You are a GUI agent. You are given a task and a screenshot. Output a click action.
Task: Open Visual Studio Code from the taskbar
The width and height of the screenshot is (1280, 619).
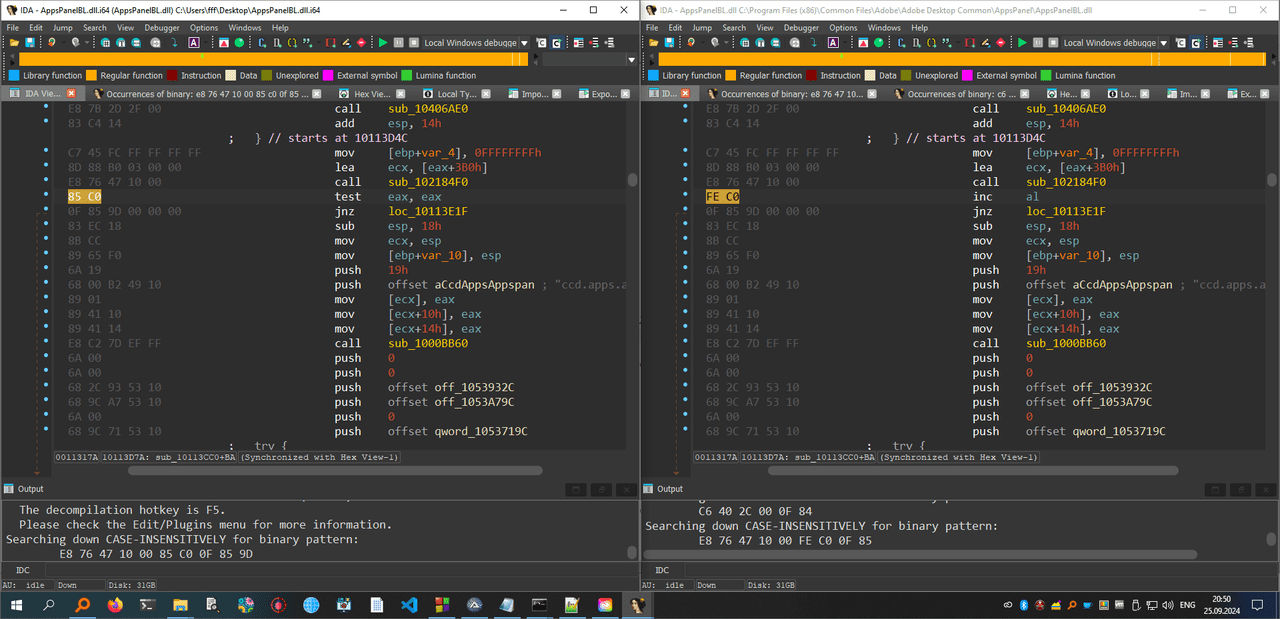pyautogui.click(x=407, y=605)
